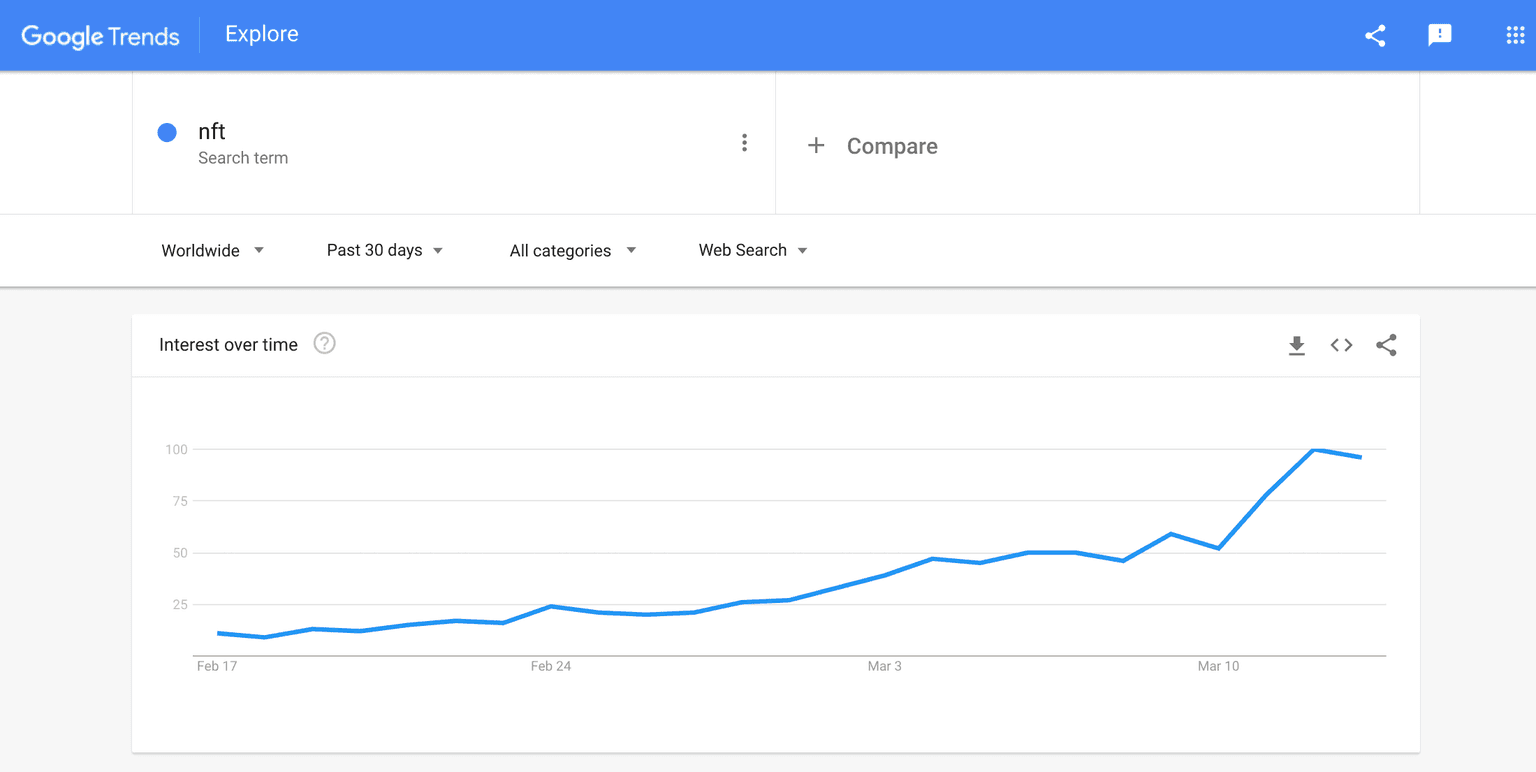Open the Web Search type dropdown
Screen dimensions: 1536x772
click(753, 251)
